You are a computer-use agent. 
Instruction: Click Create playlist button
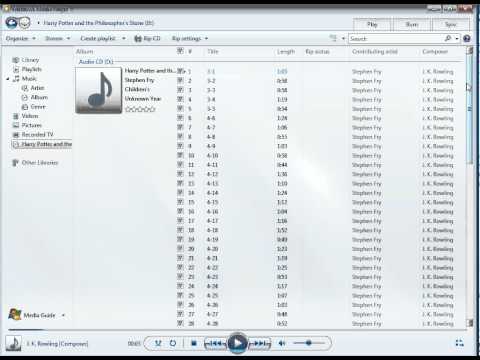click(x=98, y=39)
